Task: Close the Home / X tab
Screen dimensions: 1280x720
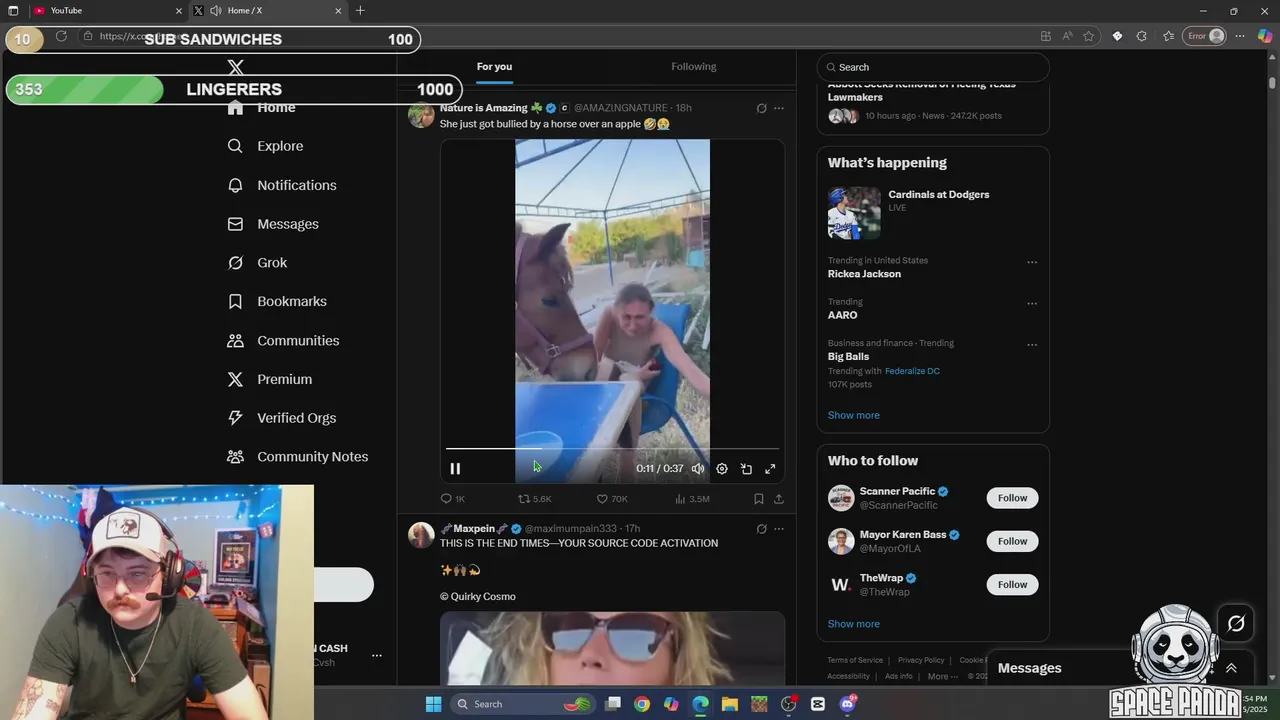Action: point(338,11)
